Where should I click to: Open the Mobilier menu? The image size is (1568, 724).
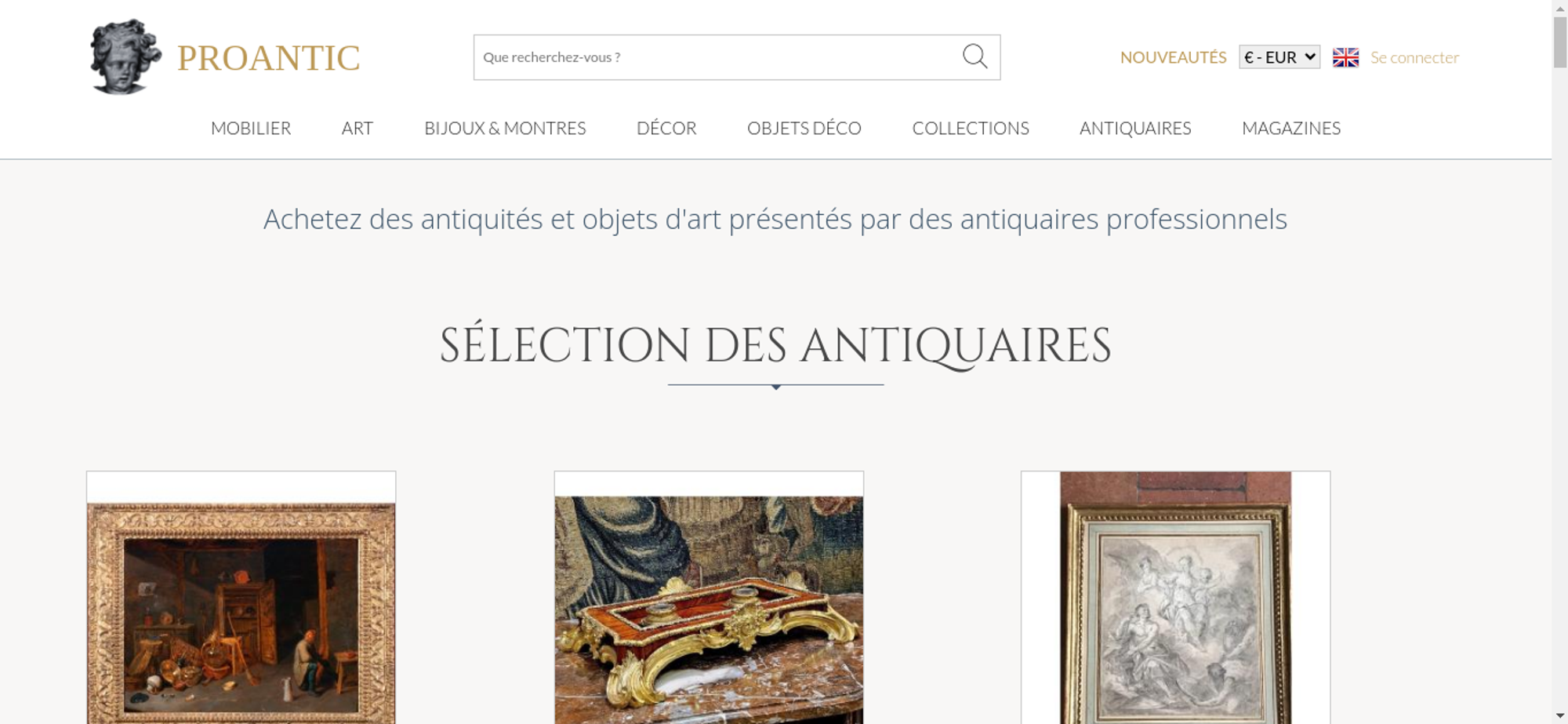(251, 129)
